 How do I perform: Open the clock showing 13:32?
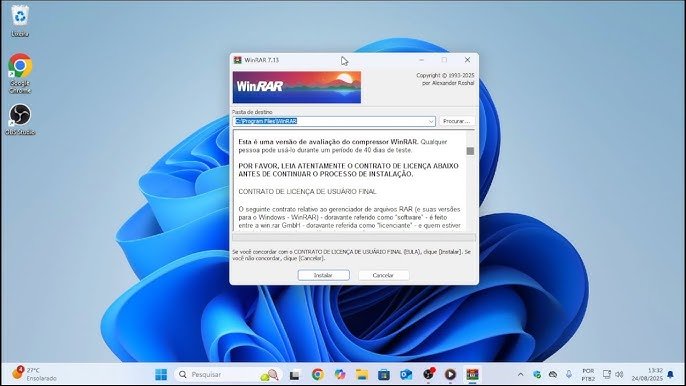coord(647,375)
